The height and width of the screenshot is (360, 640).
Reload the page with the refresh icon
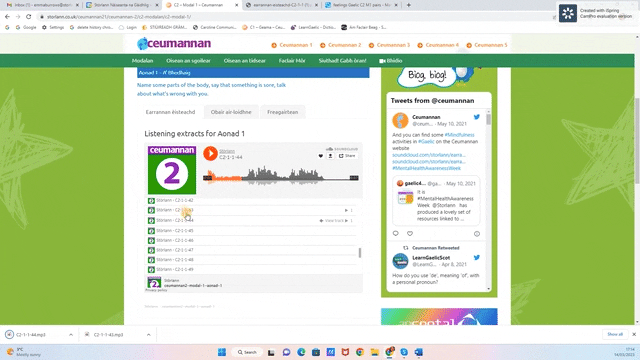28,17
